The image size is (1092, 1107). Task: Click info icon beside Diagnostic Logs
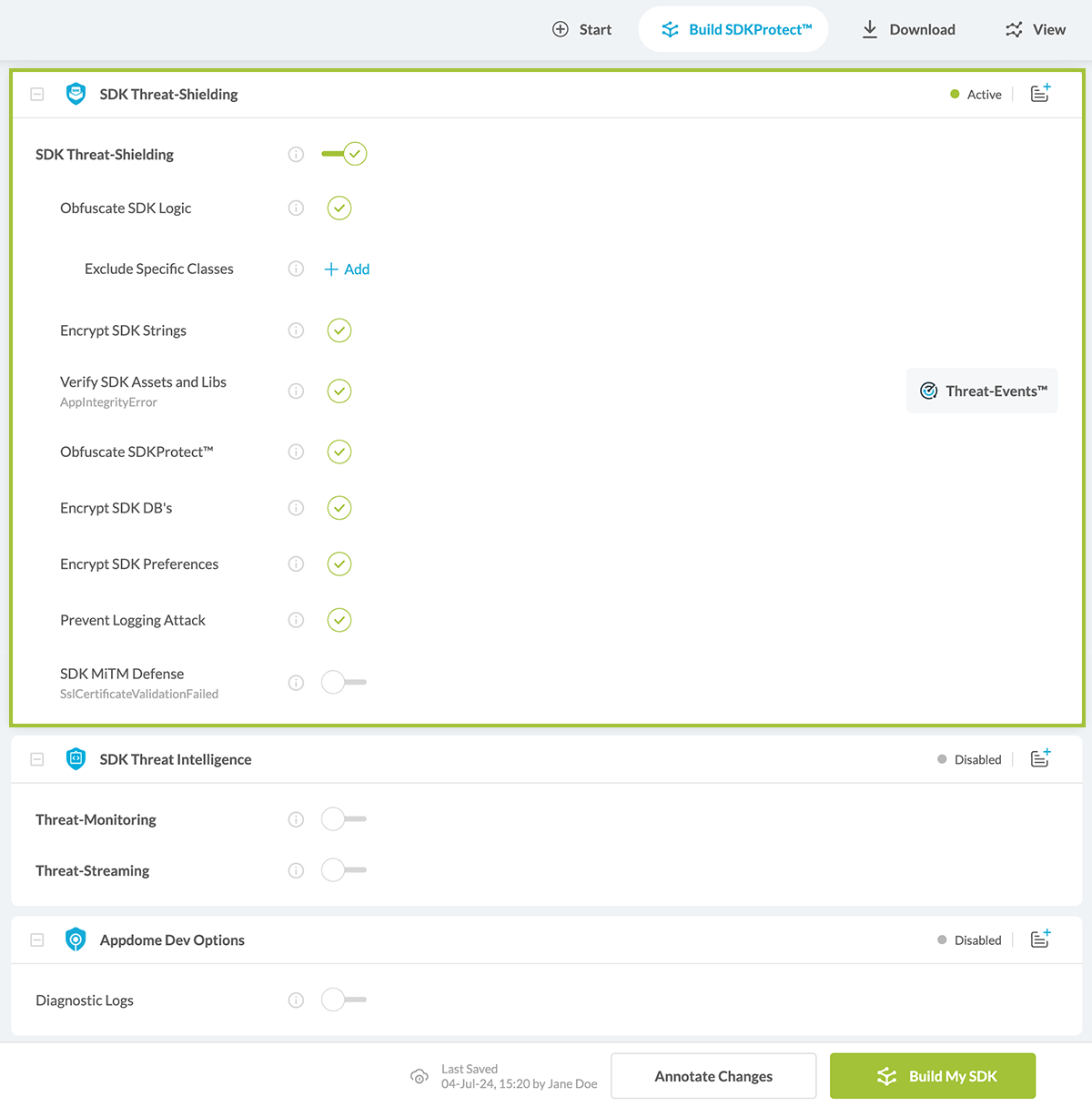(296, 1000)
